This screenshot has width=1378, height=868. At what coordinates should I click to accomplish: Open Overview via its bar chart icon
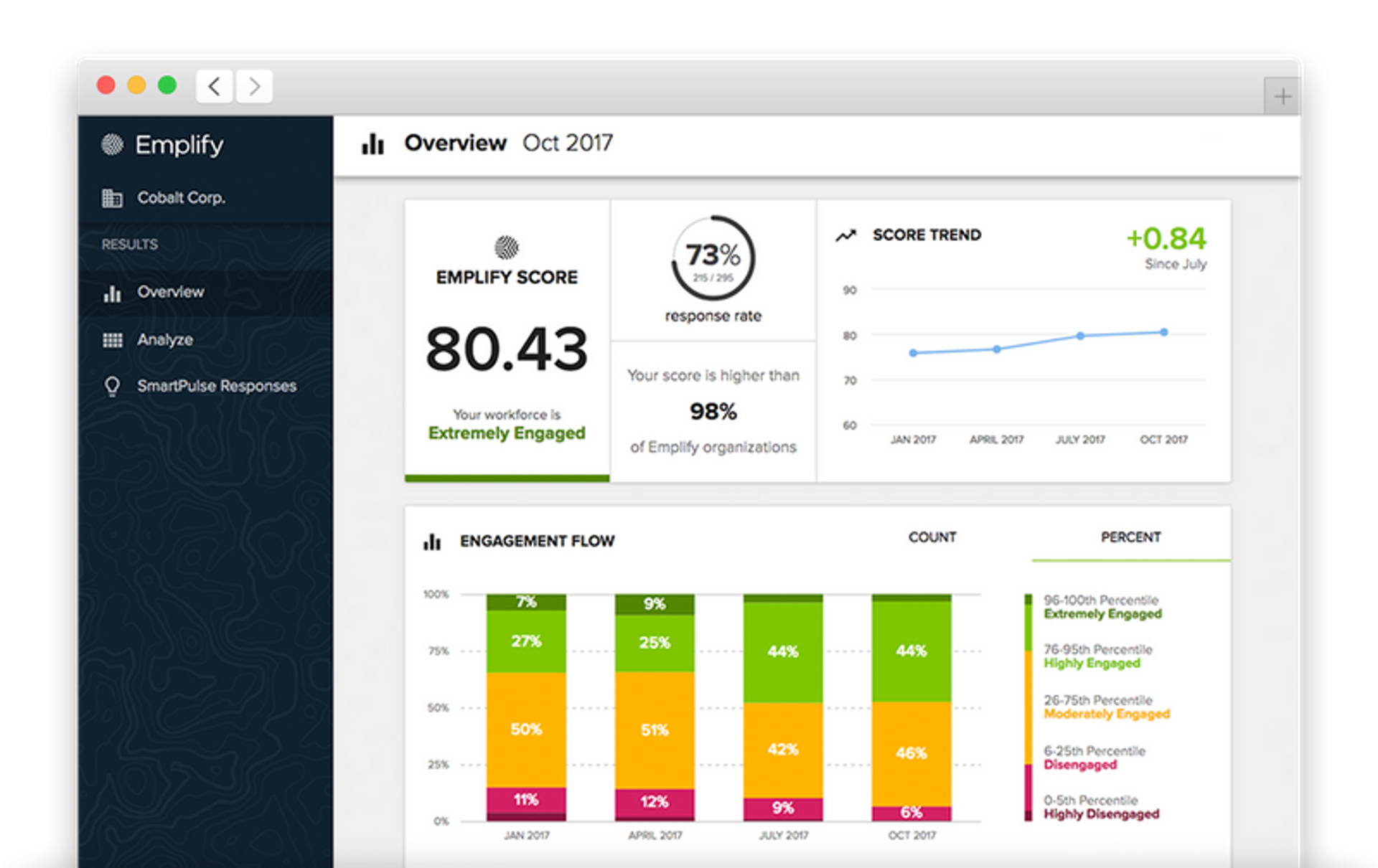point(112,293)
